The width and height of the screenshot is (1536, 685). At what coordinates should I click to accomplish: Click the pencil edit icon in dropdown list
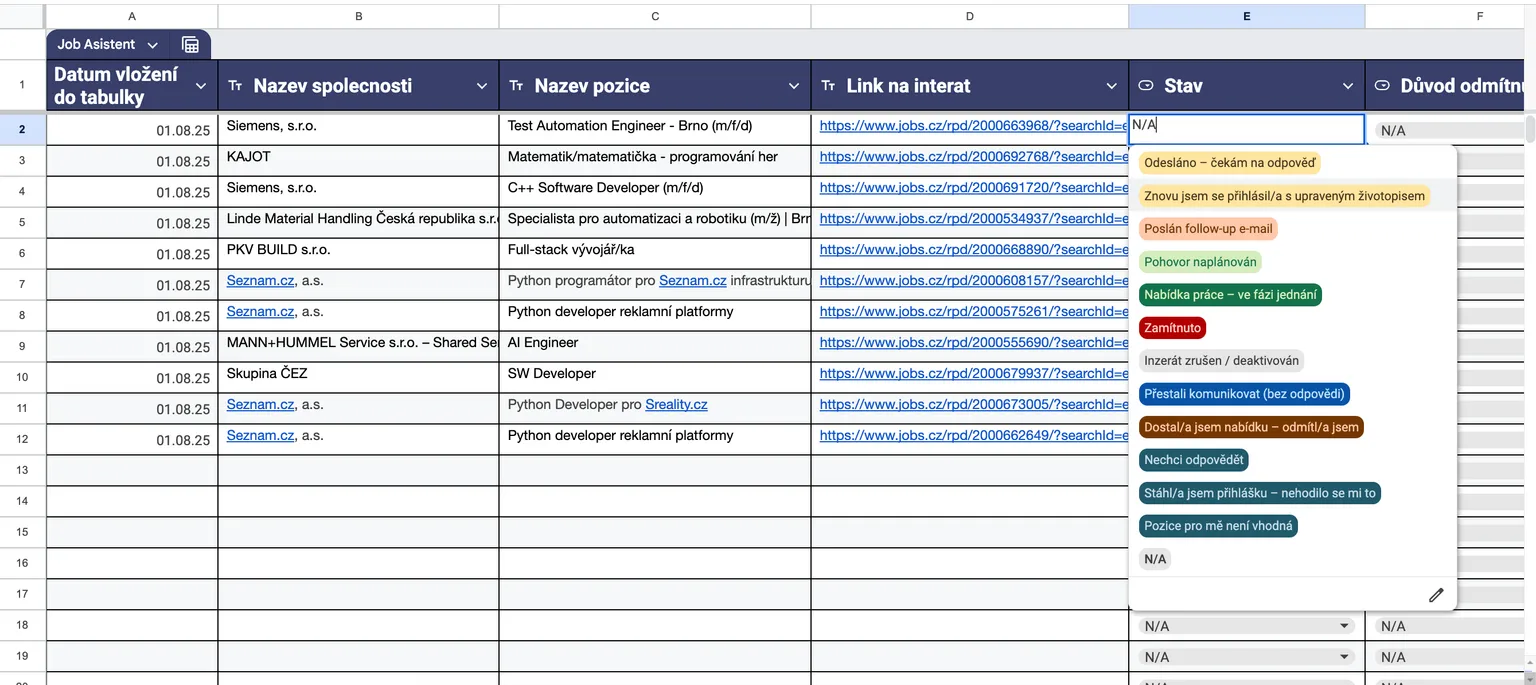(x=1436, y=595)
